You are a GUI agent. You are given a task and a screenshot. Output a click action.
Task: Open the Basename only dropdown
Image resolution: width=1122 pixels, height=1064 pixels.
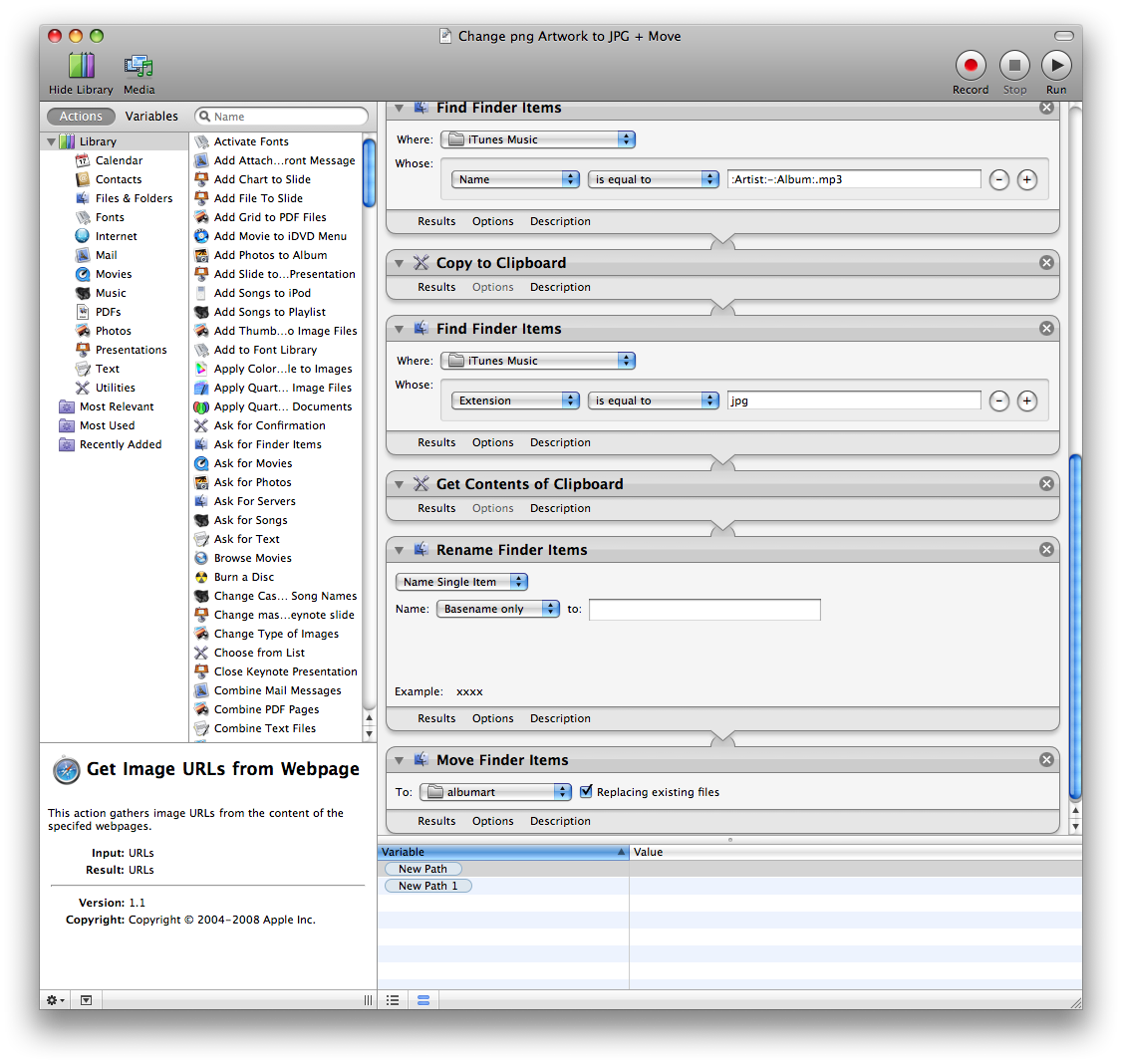click(x=498, y=609)
